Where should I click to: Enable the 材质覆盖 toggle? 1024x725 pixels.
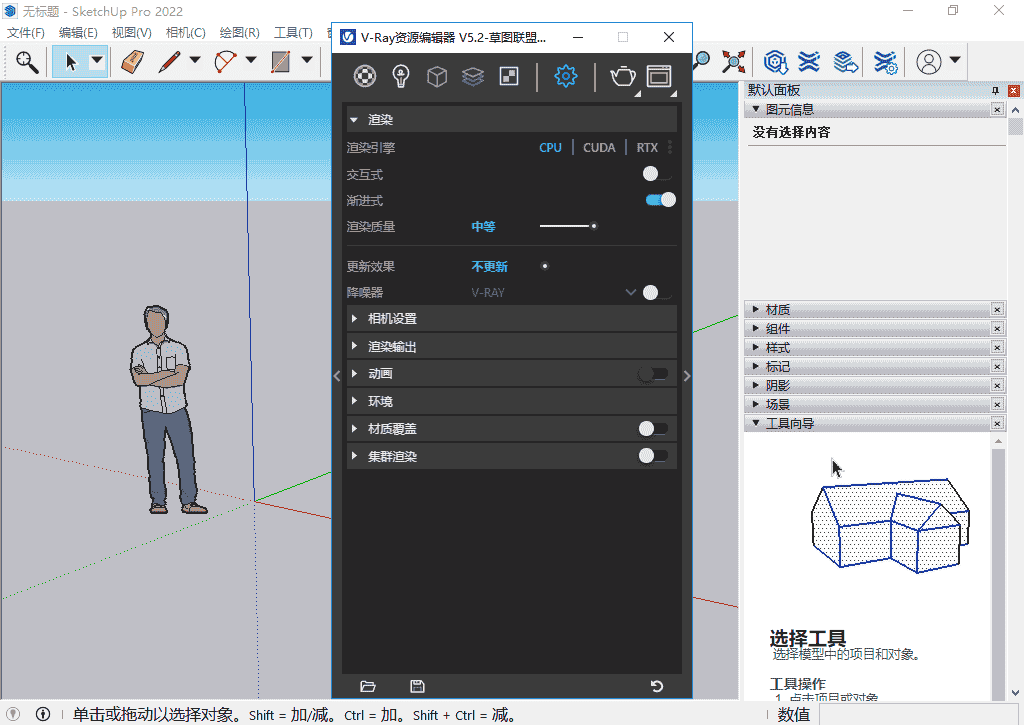click(x=653, y=429)
